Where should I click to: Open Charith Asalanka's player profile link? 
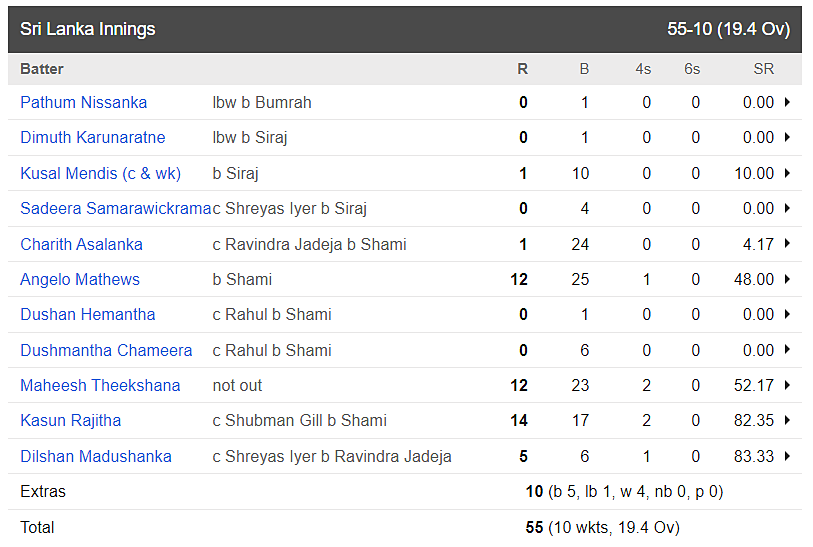tap(81, 244)
